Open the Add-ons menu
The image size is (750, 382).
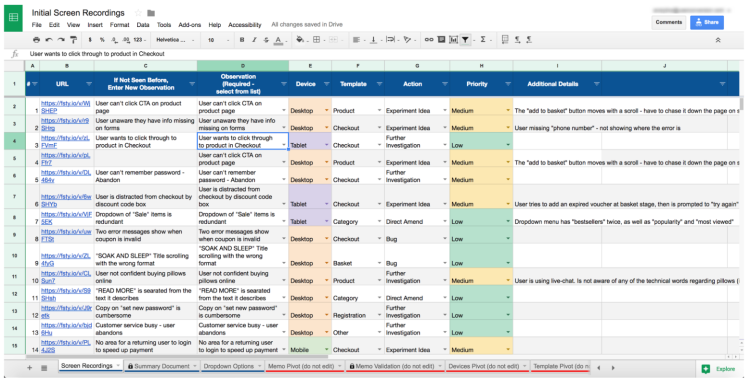coord(189,25)
